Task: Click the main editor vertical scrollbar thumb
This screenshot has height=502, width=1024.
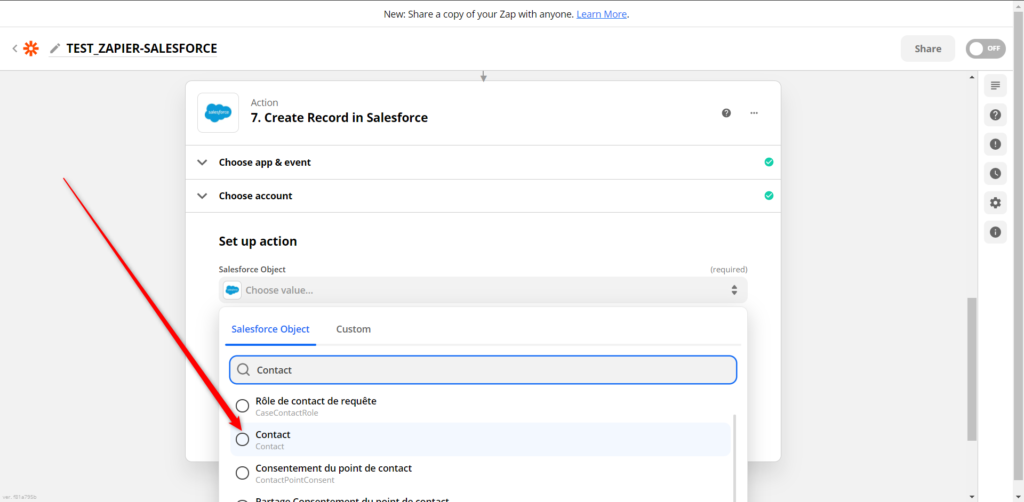Action: (x=972, y=369)
